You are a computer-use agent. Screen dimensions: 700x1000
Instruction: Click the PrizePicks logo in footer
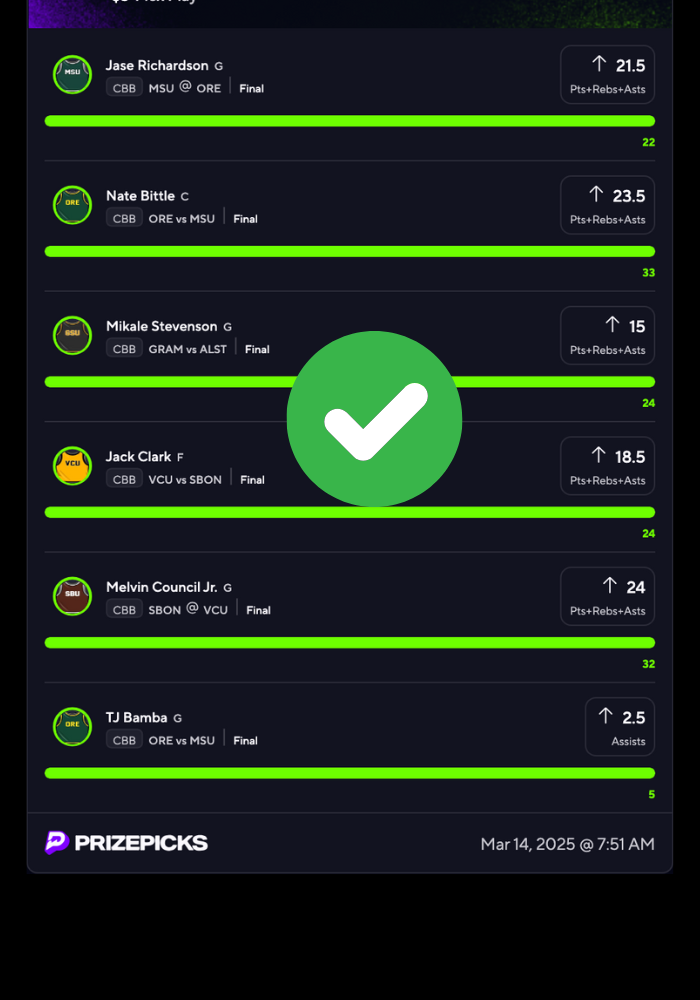(126, 842)
